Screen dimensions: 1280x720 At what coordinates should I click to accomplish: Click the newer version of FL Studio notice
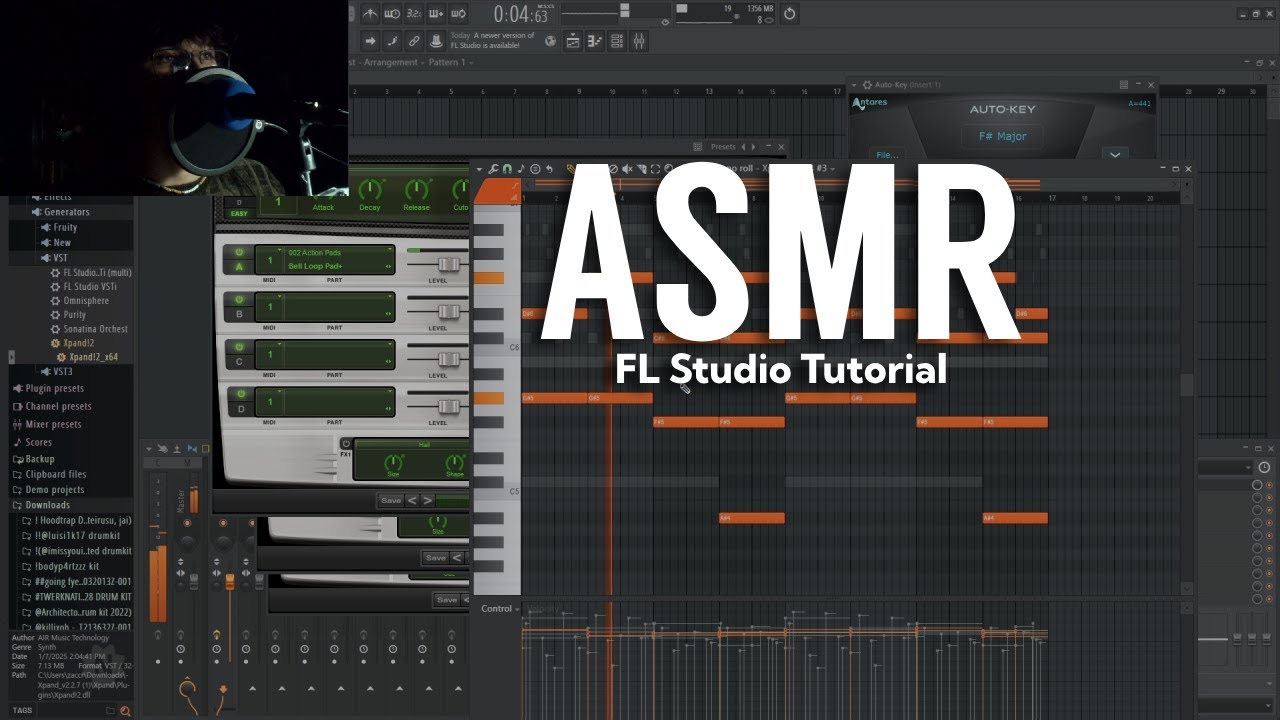[492, 41]
